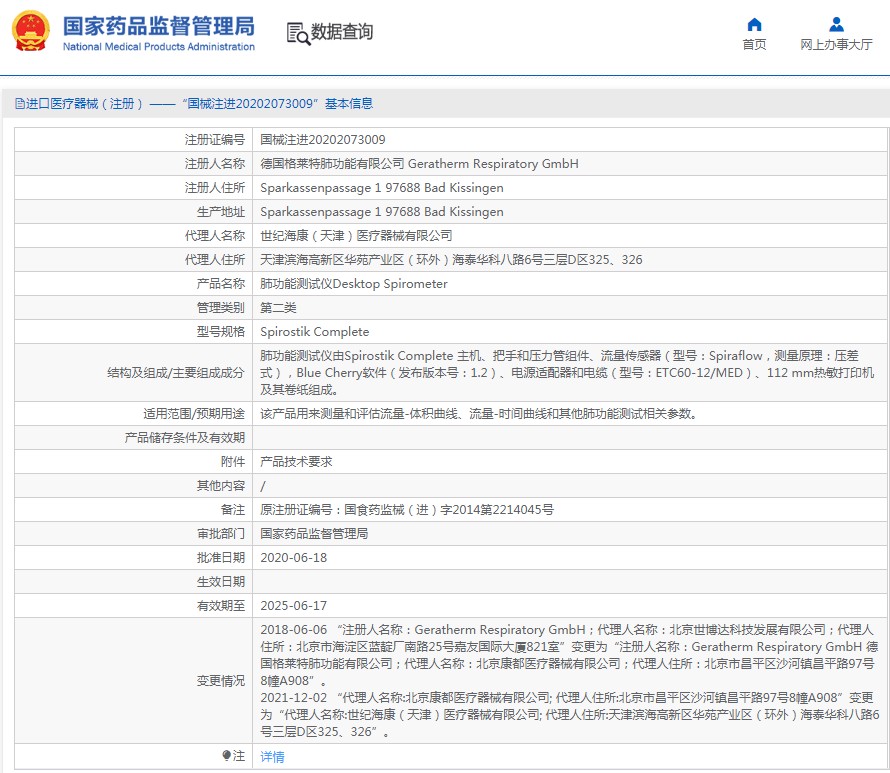Click the user icon above 网上办事大厅
Screen dimensions: 890x773
(836, 24)
